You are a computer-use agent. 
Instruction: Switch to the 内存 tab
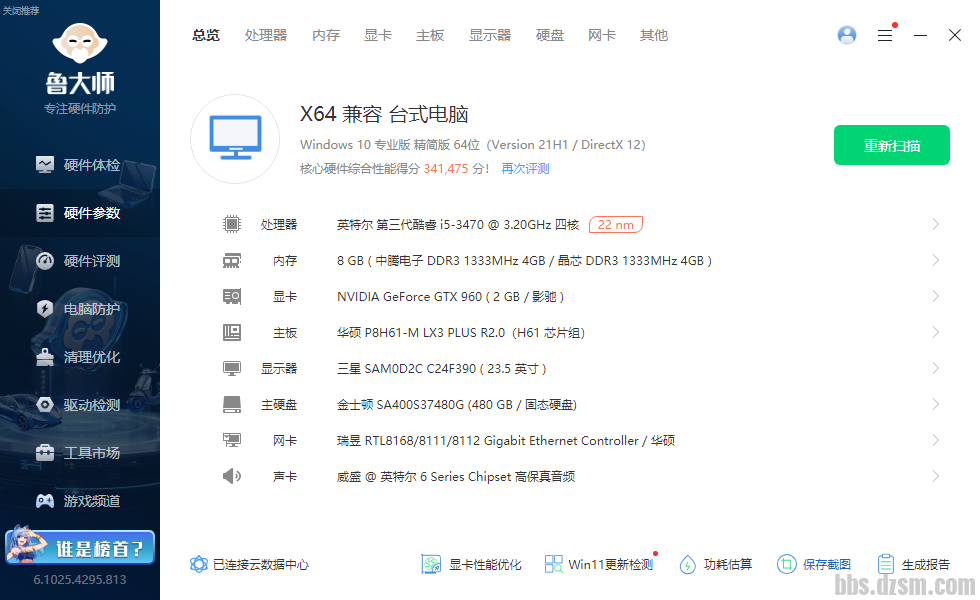click(326, 35)
